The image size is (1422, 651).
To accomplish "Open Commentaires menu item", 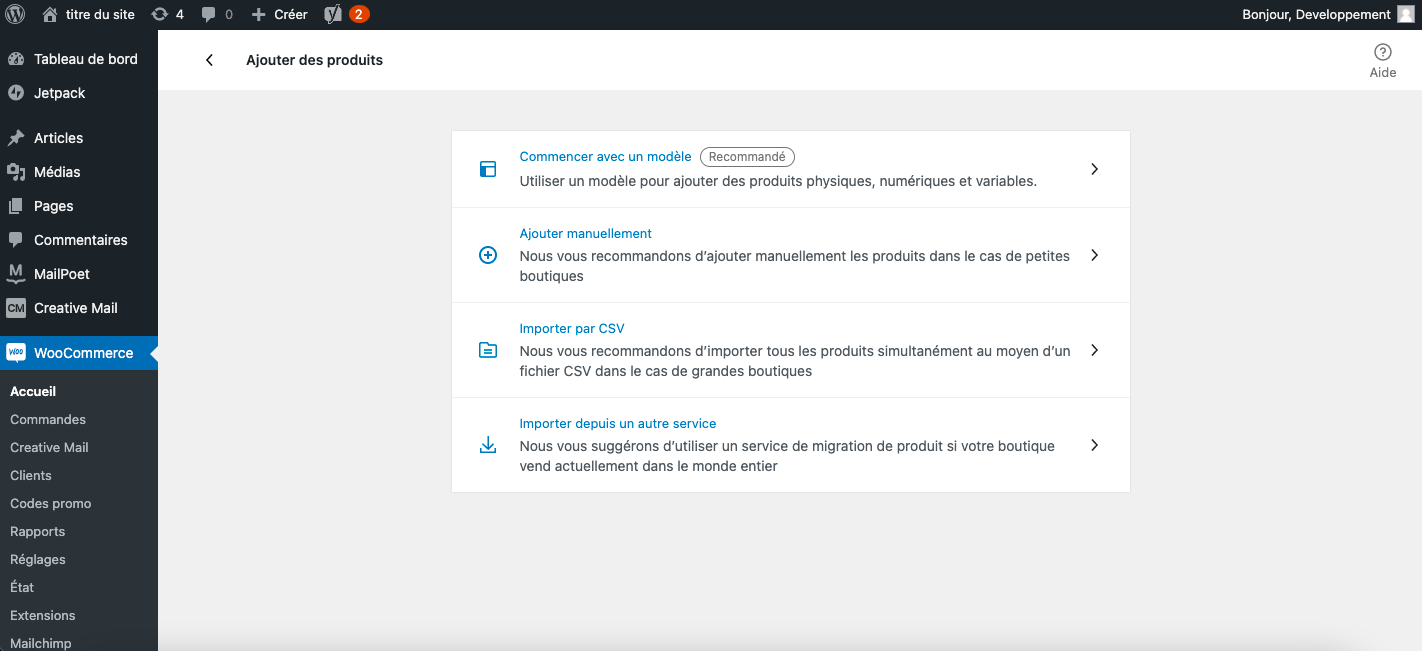I will tap(79, 240).
